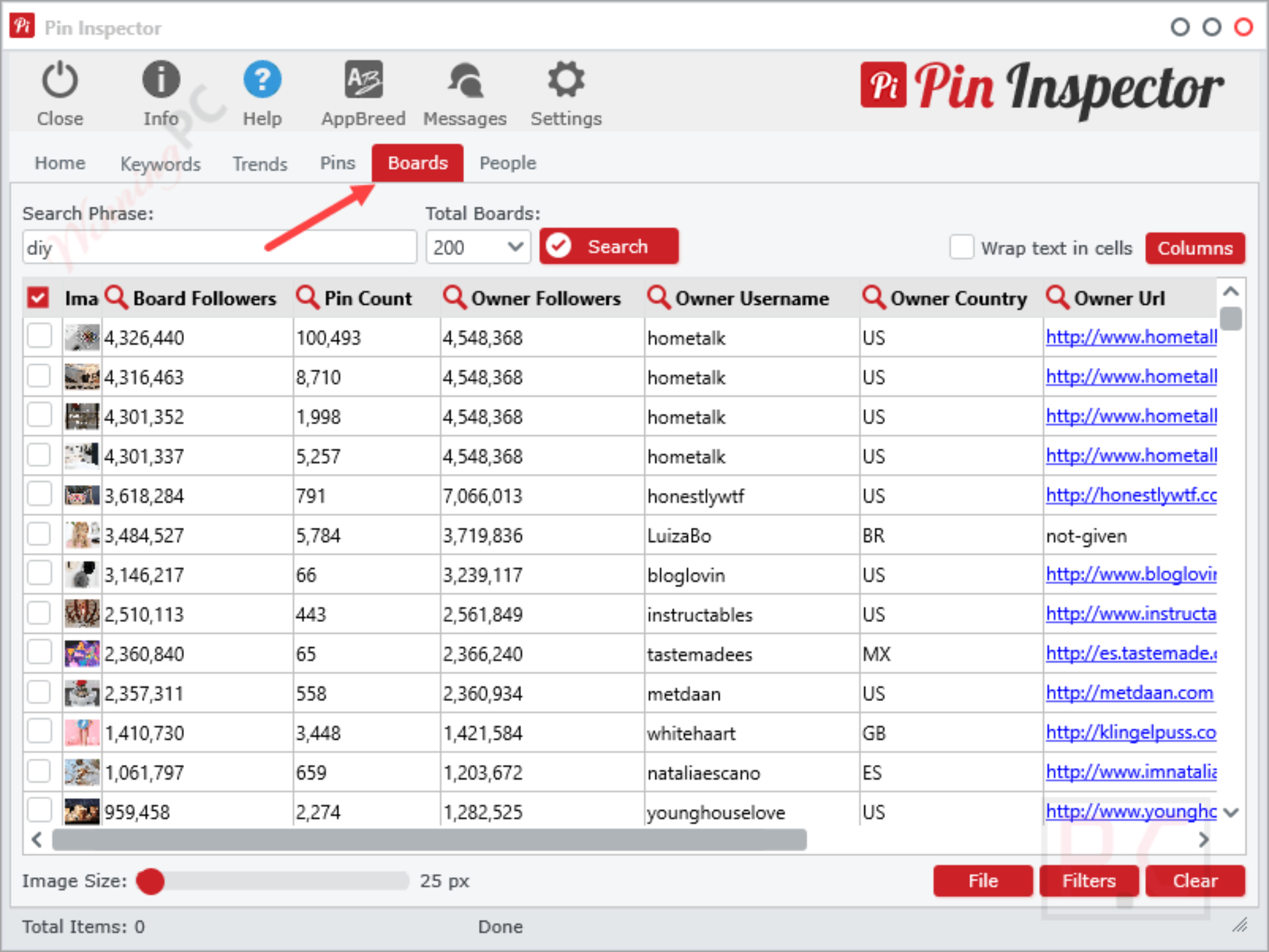Click the Image Size slider track

point(273,880)
